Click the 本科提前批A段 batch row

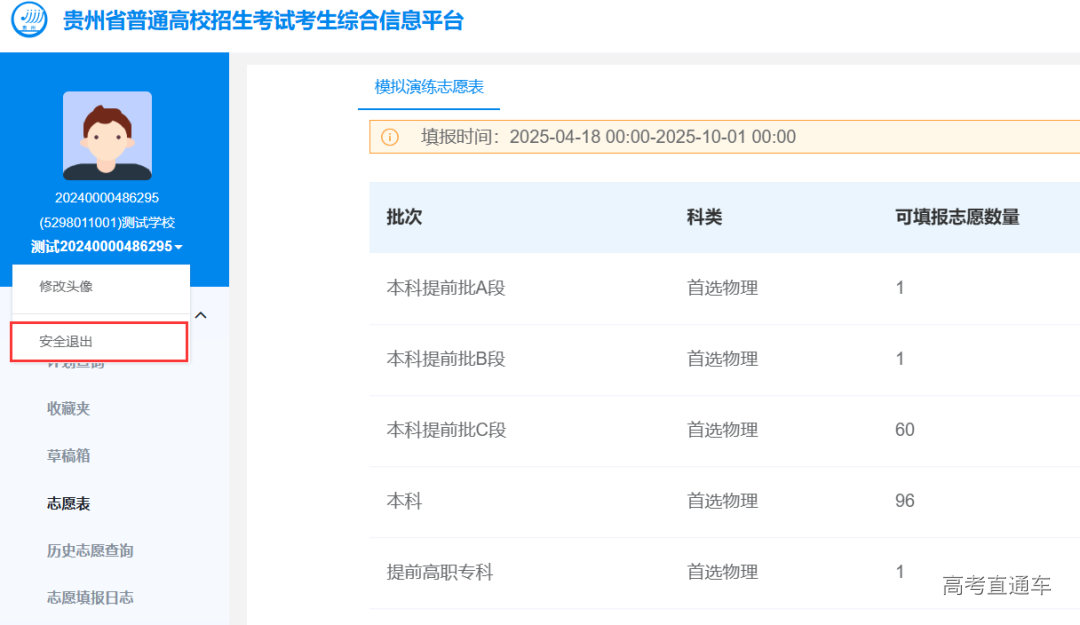click(x=444, y=287)
